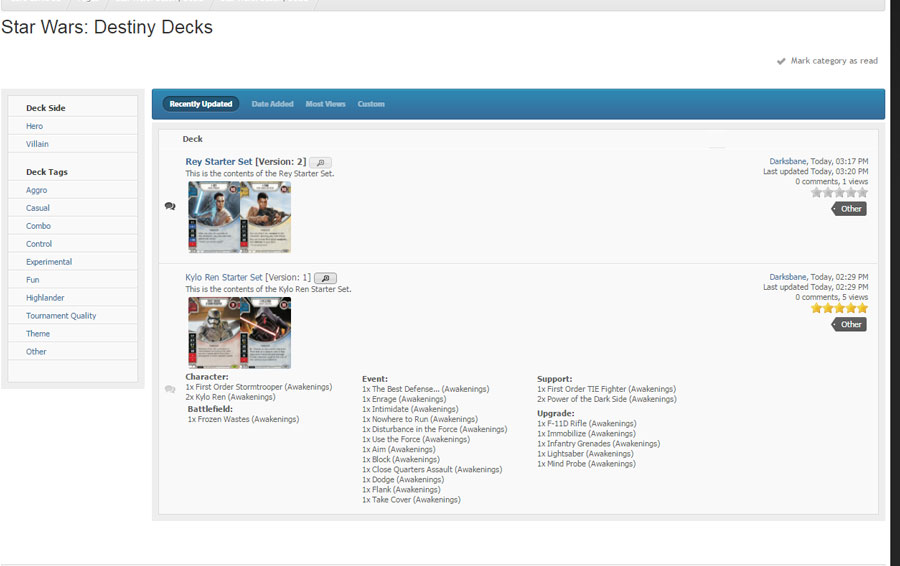
Task: Open the First Order Stormtrooper card thumbnail
Action: click(x=214, y=333)
